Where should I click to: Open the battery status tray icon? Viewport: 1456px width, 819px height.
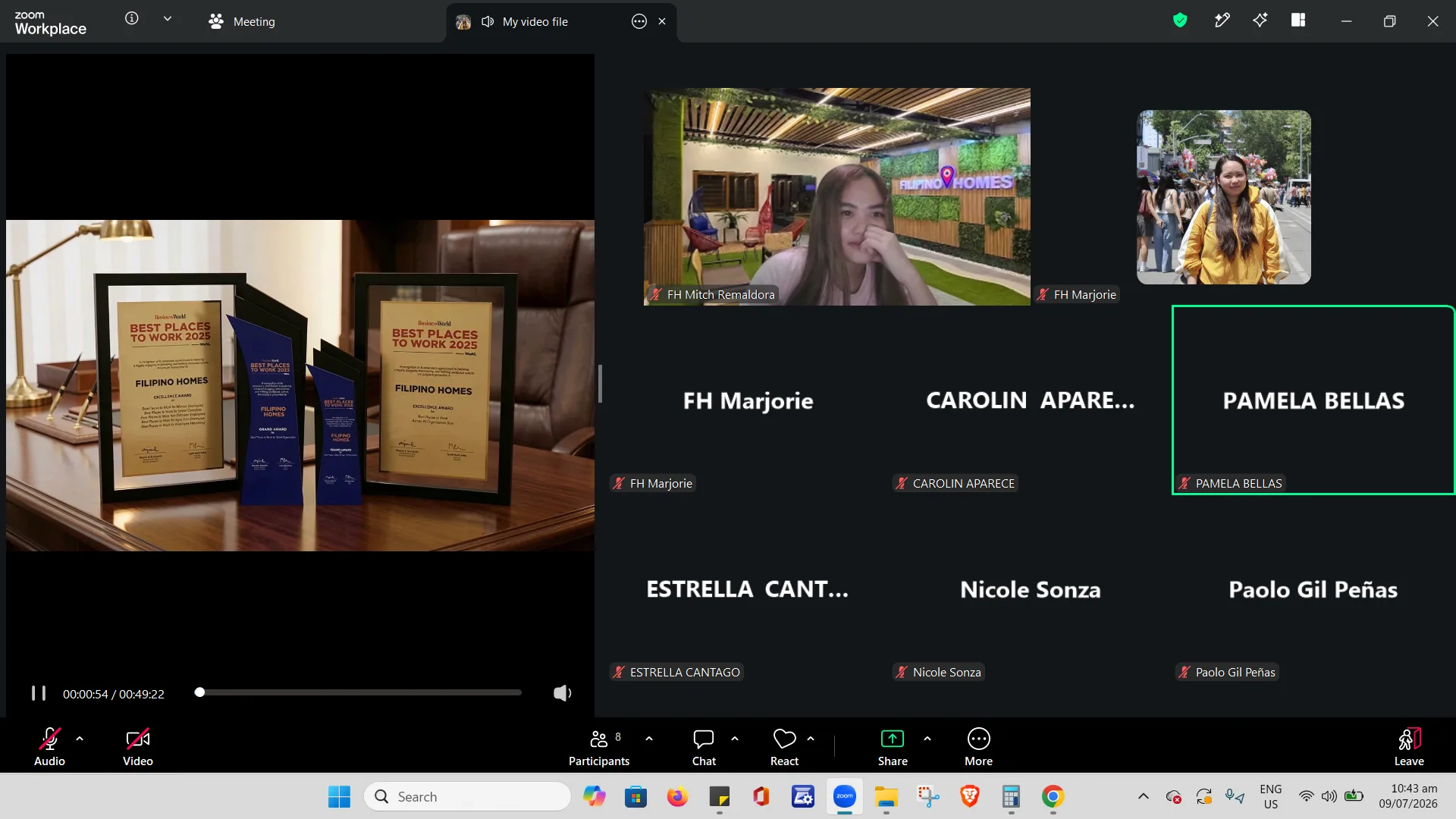click(x=1354, y=796)
